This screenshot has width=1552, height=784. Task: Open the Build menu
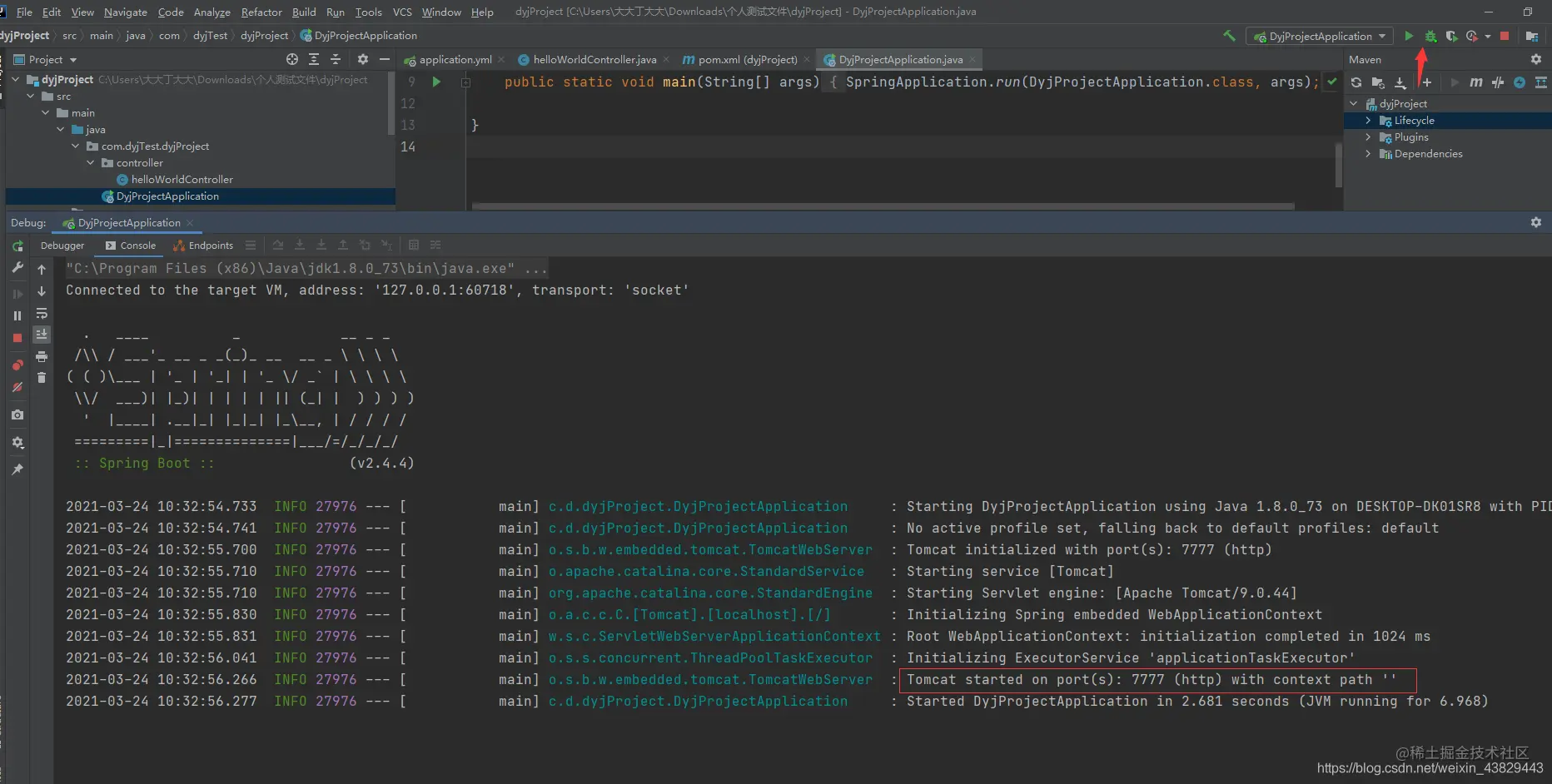(304, 12)
